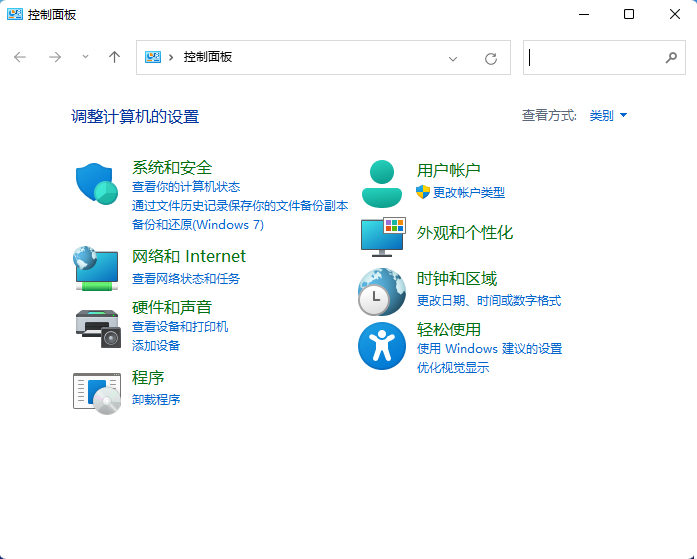Screen dimensions: 697x559
Task: Open the 外观和个性化 monitor icon
Action: click(x=383, y=236)
